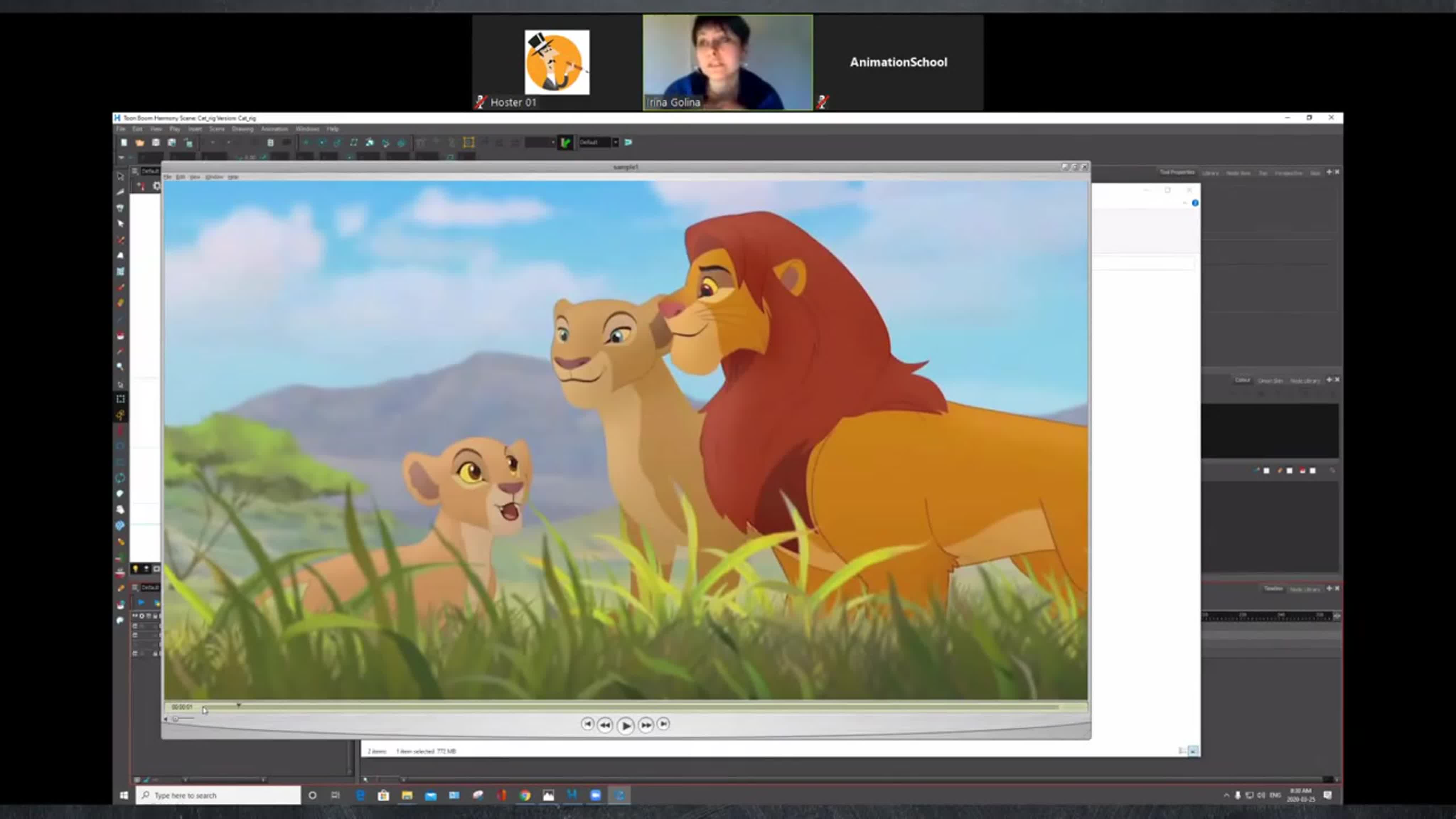Open the Animation menu in Harmony
The image size is (1456, 819).
[x=274, y=129]
